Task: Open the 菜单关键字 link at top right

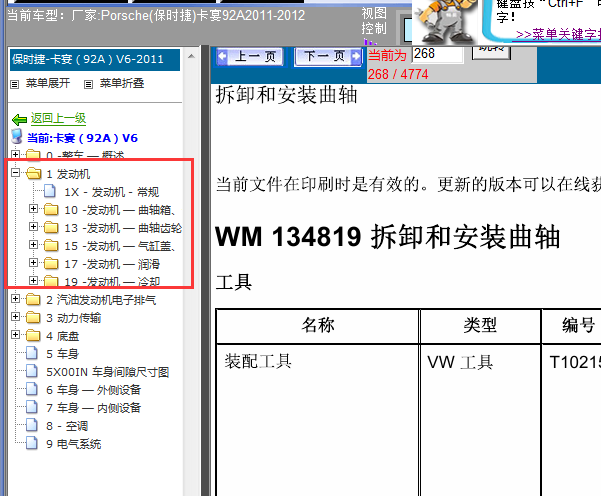Action: [558, 34]
